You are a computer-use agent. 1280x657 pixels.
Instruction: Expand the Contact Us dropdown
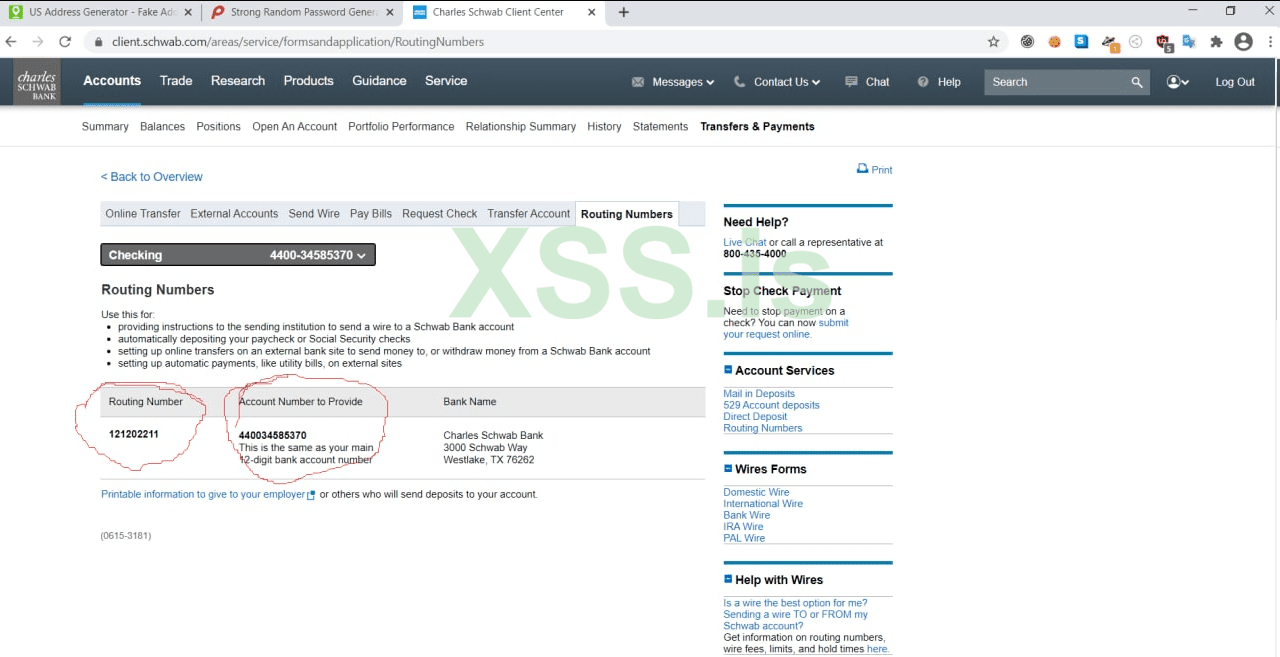click(816, 83)
